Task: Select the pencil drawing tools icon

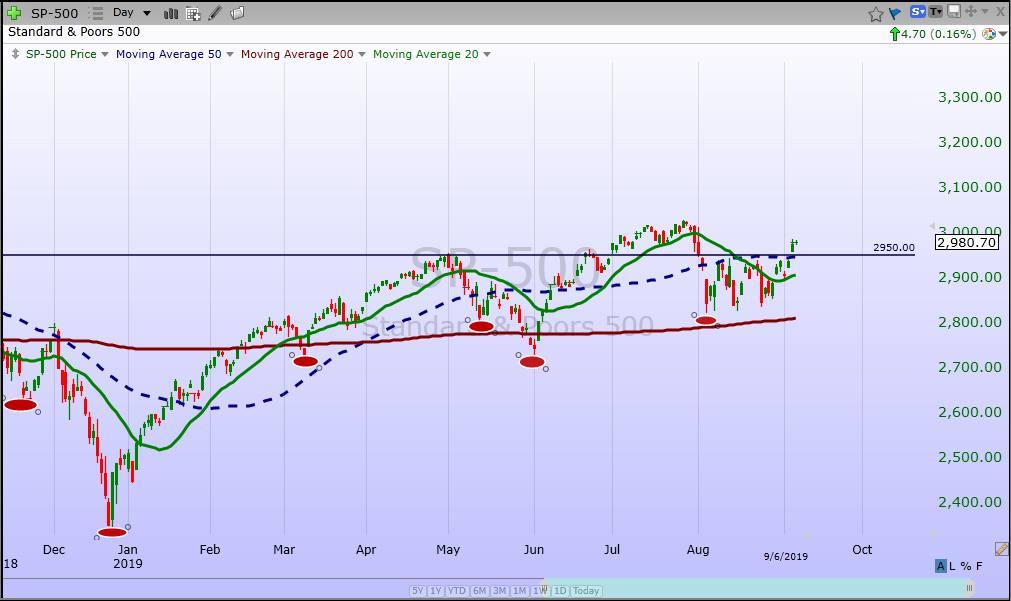Action: click(x=215, y=12)
